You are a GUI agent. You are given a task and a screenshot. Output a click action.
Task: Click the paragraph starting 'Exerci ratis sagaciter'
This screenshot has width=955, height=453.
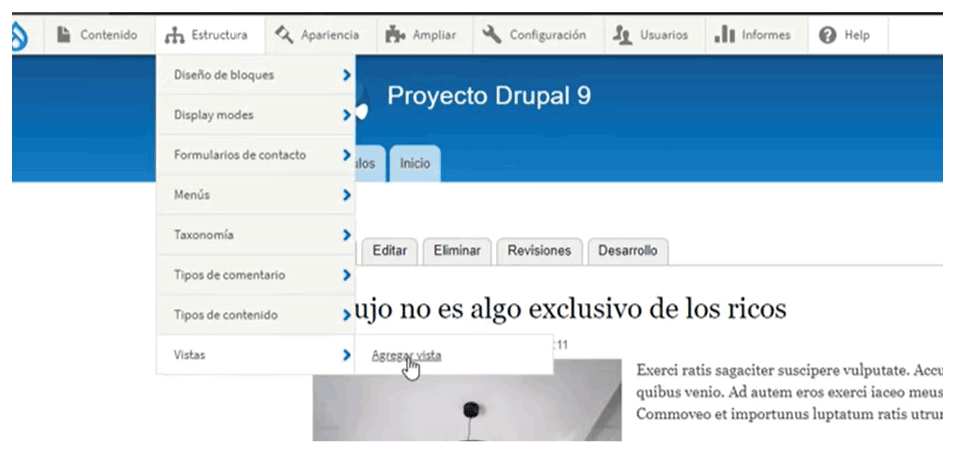coord(789,392)
